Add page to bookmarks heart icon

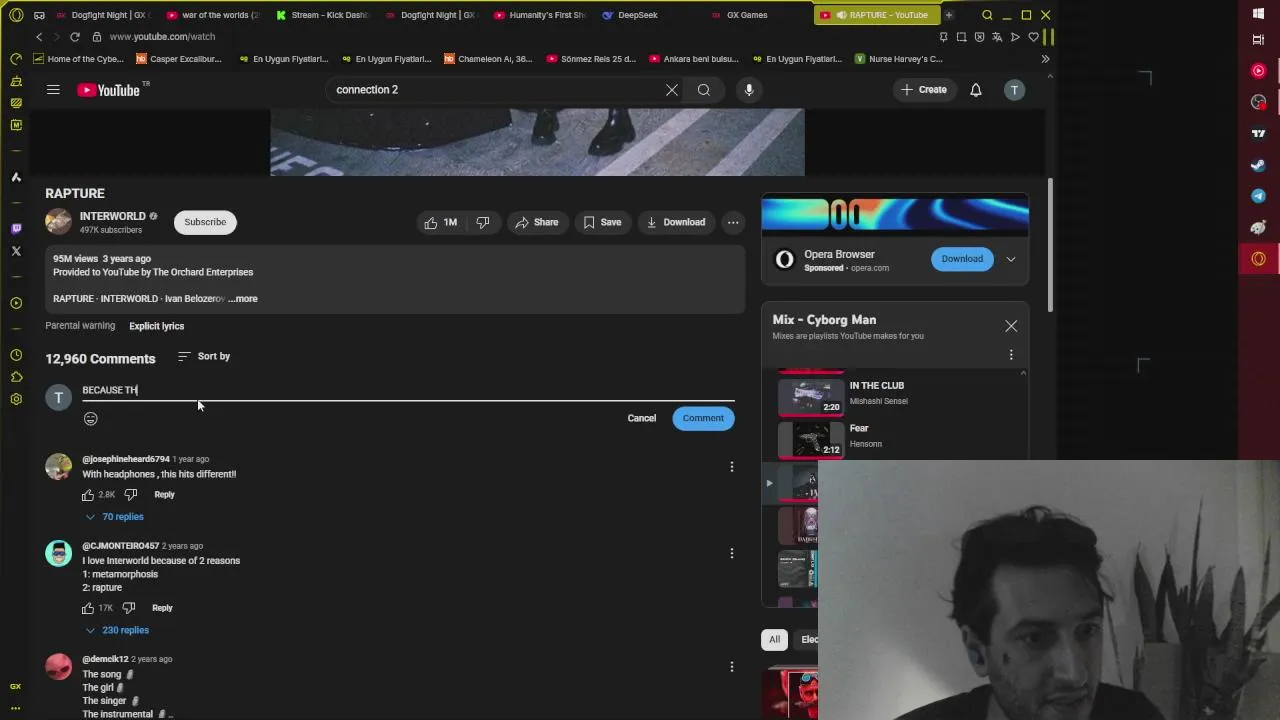1033,37
